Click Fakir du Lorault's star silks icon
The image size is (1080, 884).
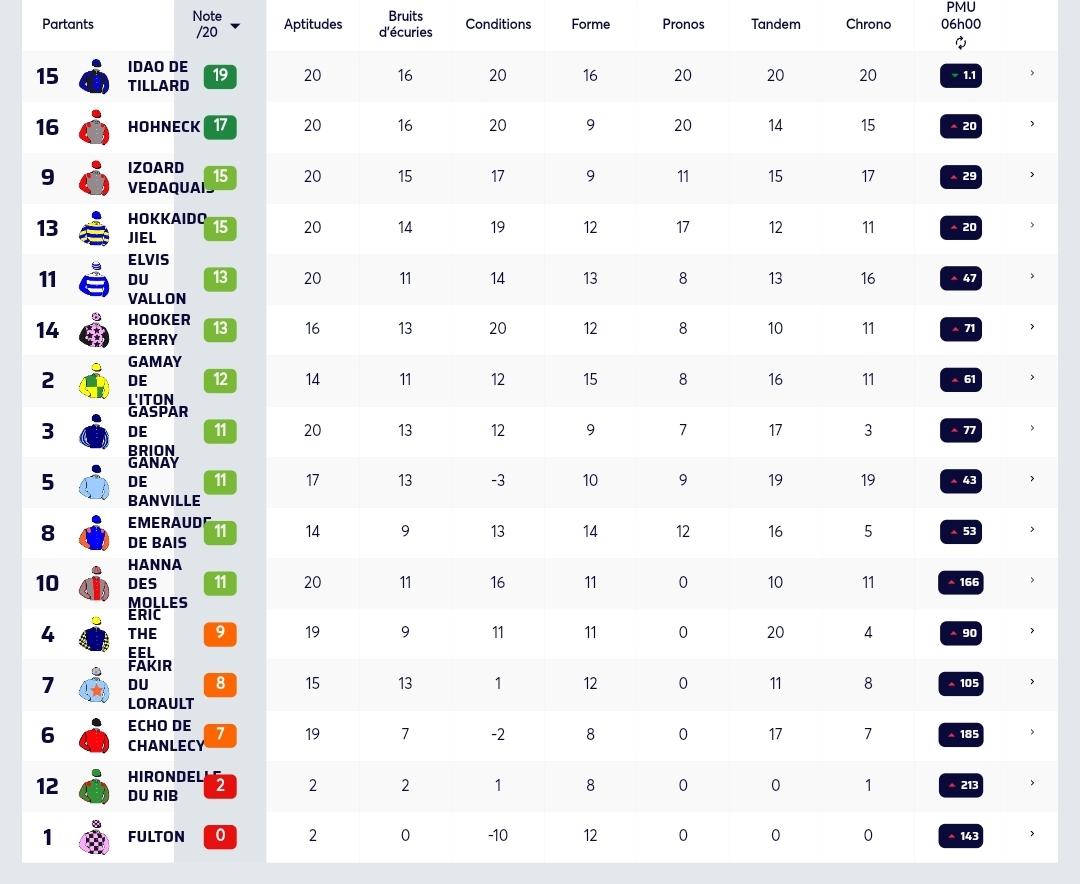point(94,685)
